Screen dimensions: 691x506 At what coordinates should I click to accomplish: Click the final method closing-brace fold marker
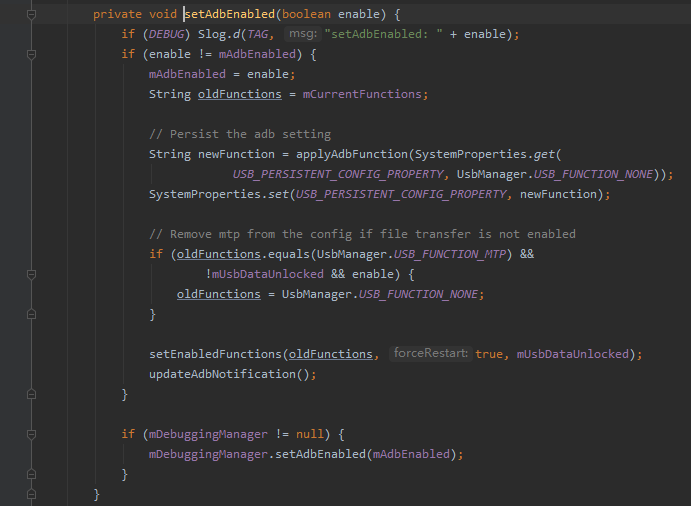tap(31, 494)
